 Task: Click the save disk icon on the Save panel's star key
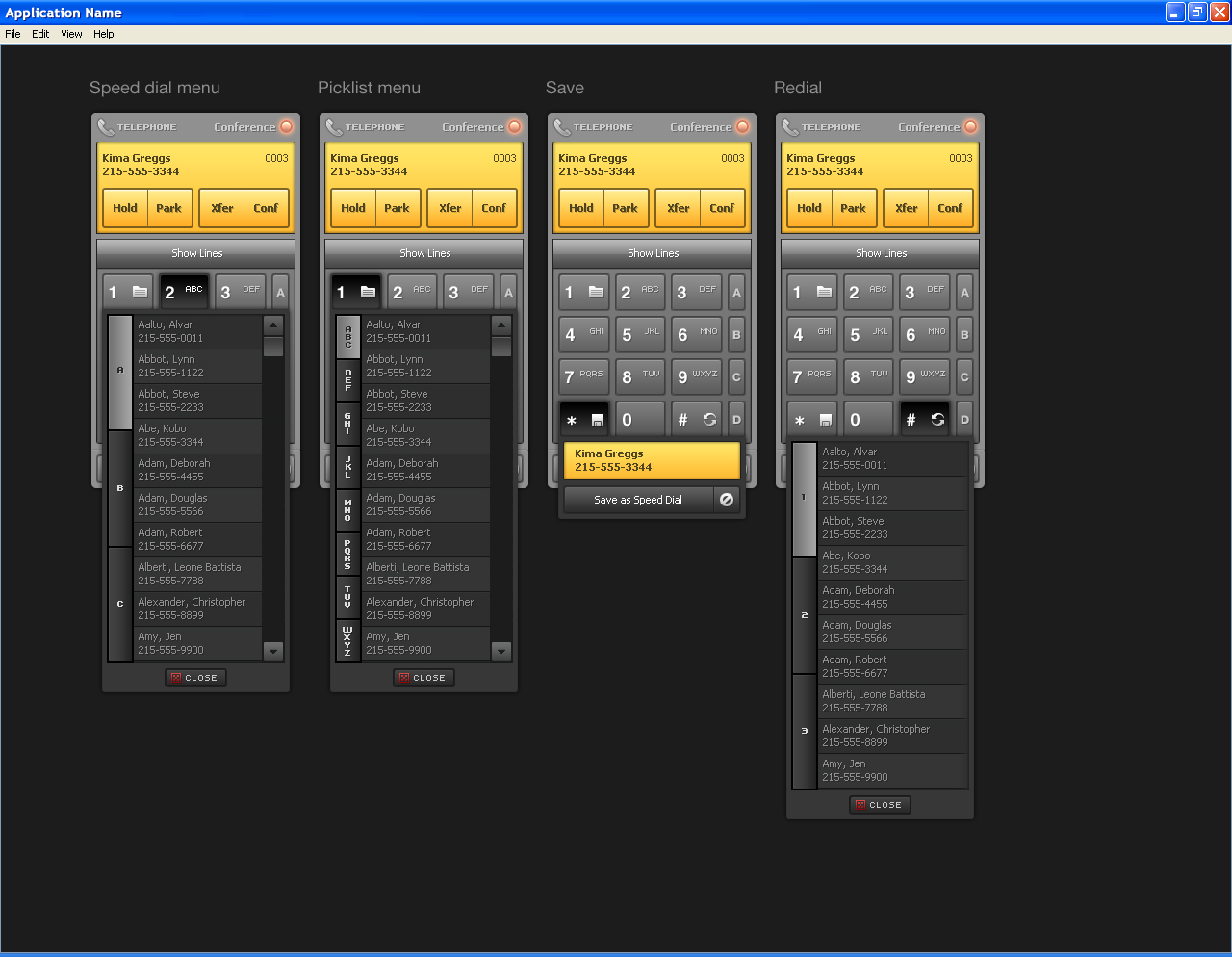(x=598, y=420)
